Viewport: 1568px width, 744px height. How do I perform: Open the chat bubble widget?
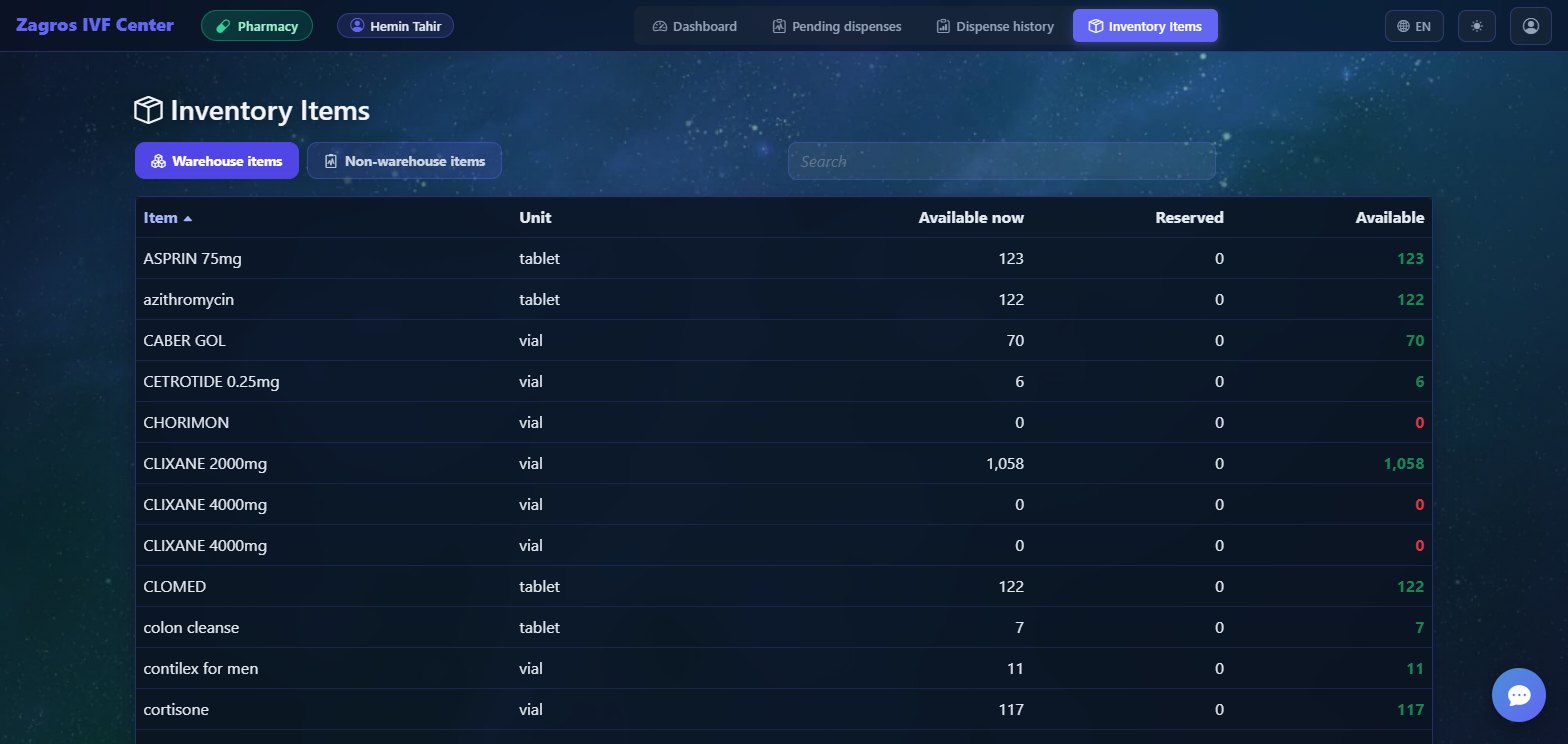[1519, 695]
